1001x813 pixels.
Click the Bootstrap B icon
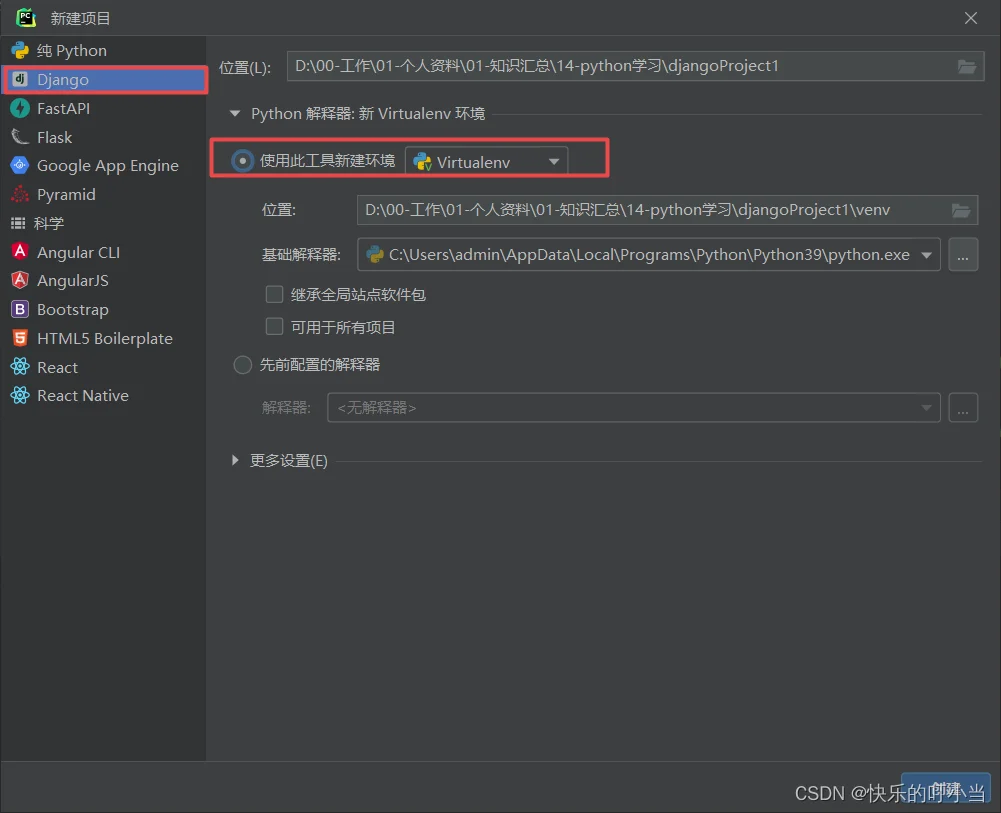point(20,309)
